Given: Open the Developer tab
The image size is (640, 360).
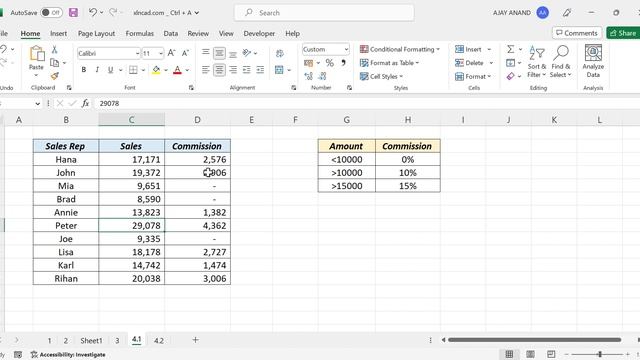Looking at the screenshot, I should click(x=259, y=33).
